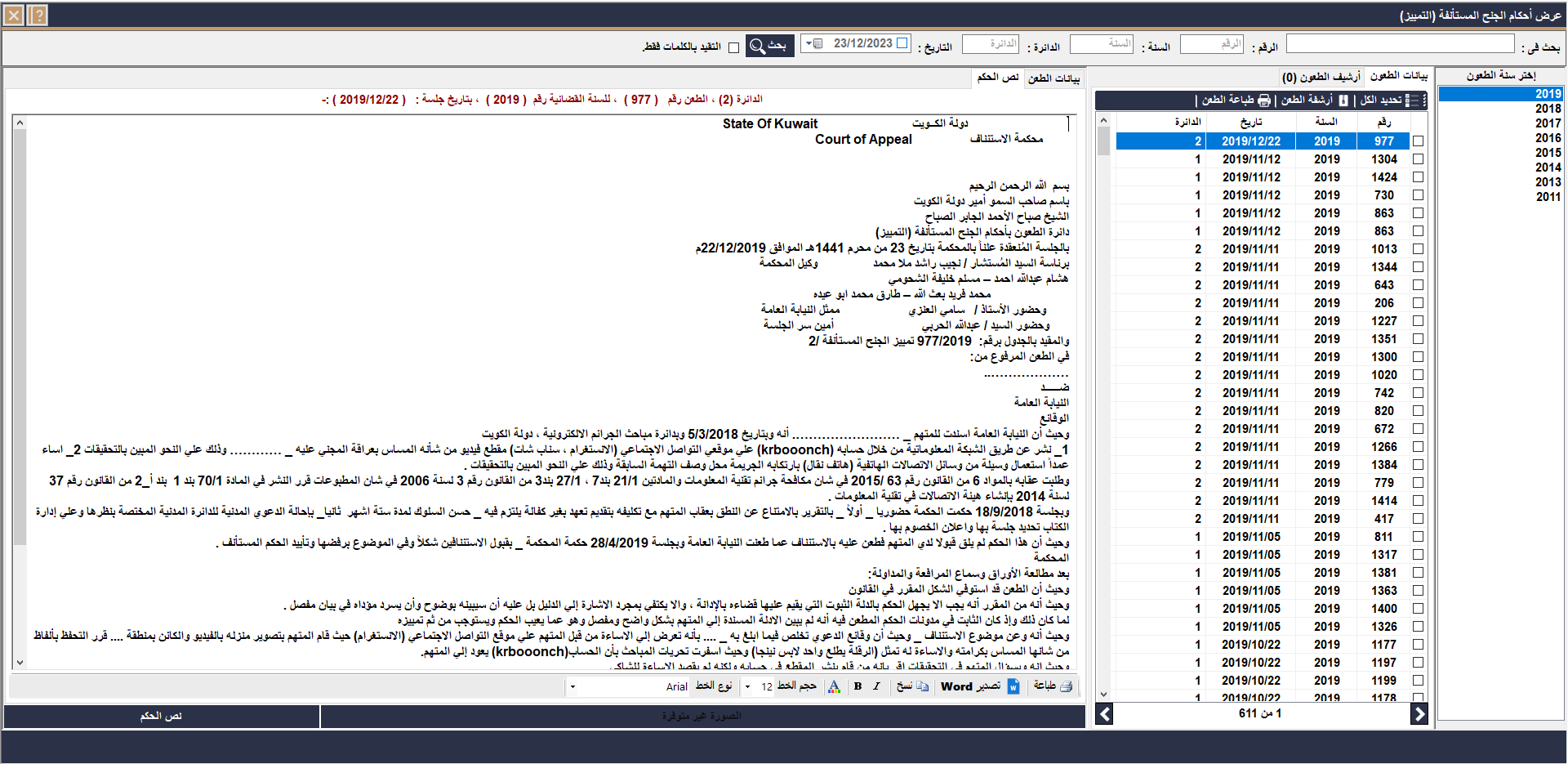
Task: Toggle italic formatting
Action: [x=876, y=686]
